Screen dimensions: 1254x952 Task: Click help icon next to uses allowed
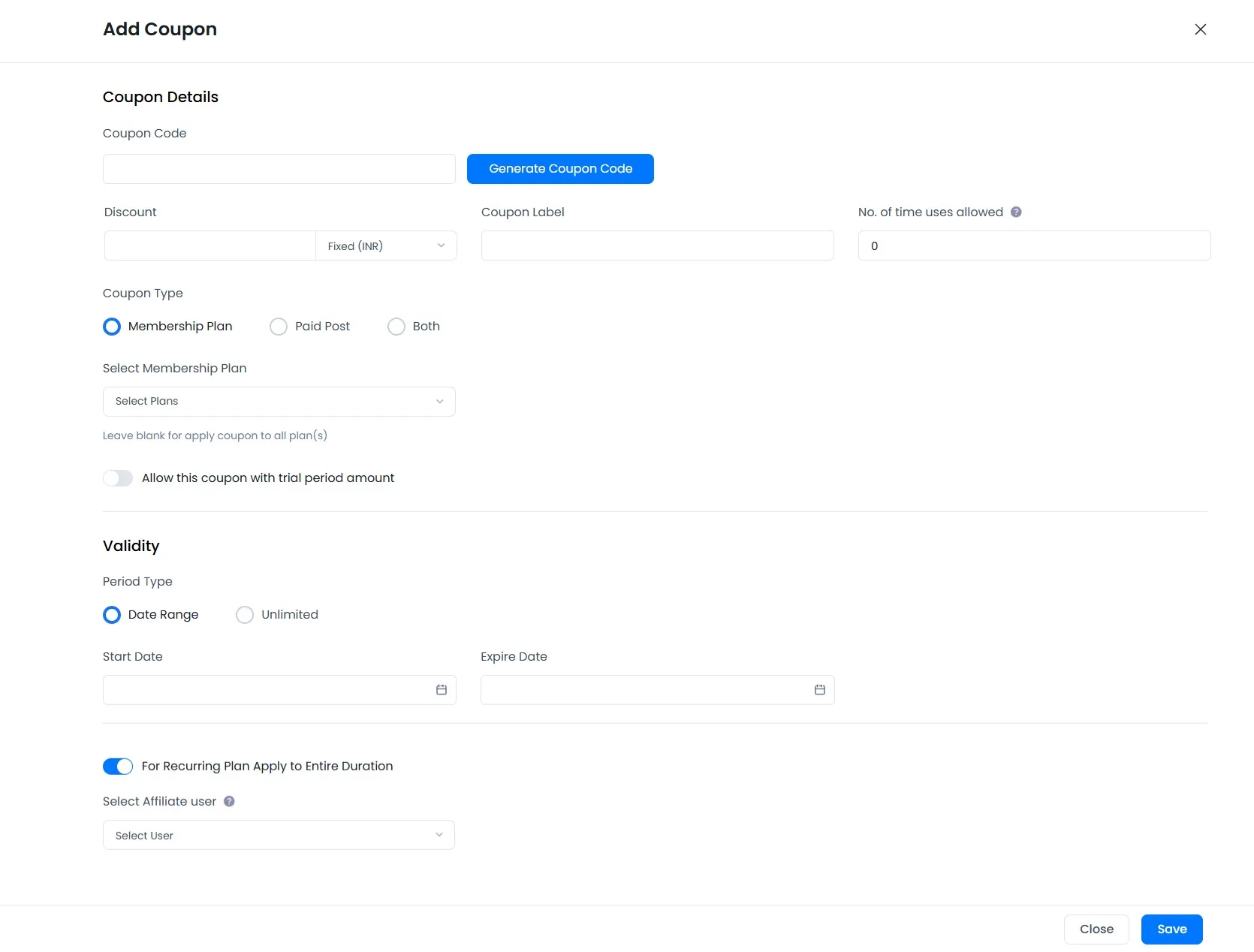(x=1016, y=212)
